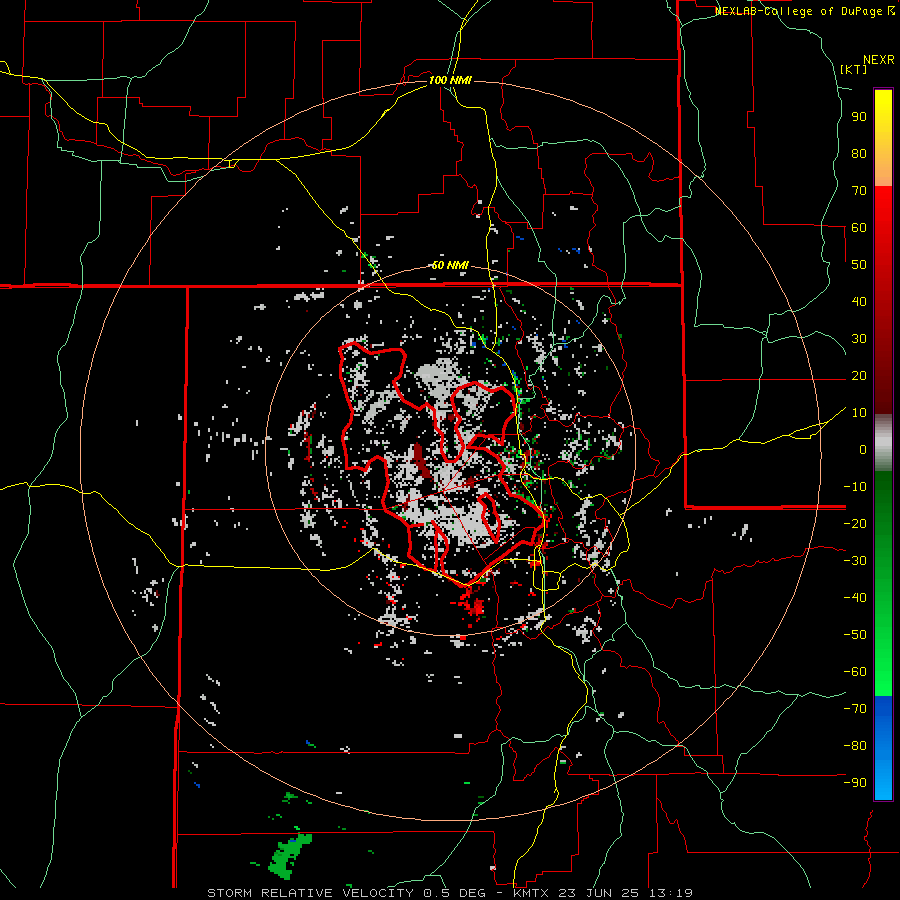900x900 pixels.
Task: Click the green segment of the velocity scale
Action: [883, 583]
